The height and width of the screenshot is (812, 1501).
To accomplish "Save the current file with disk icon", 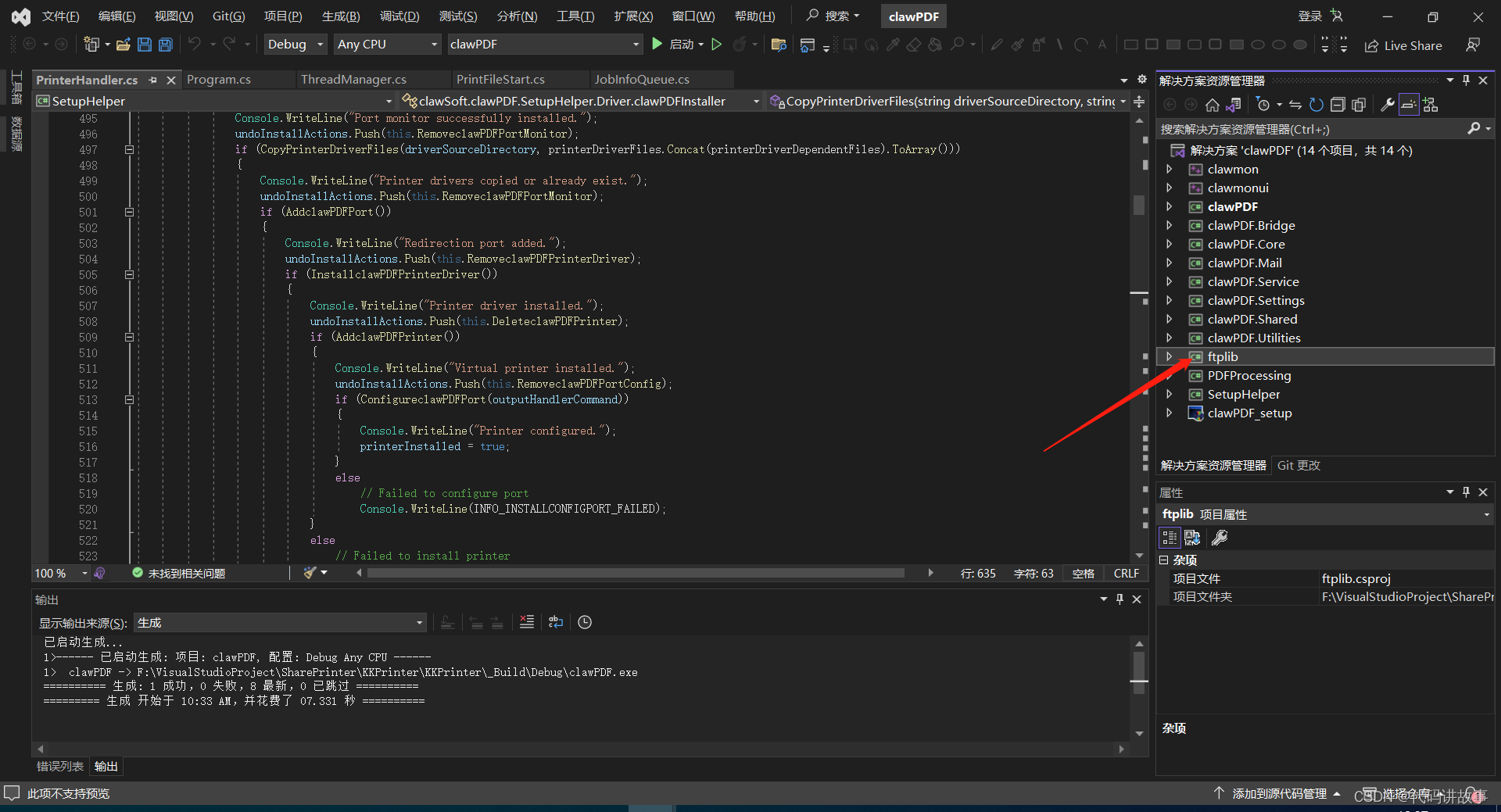I will click(145, 45).
